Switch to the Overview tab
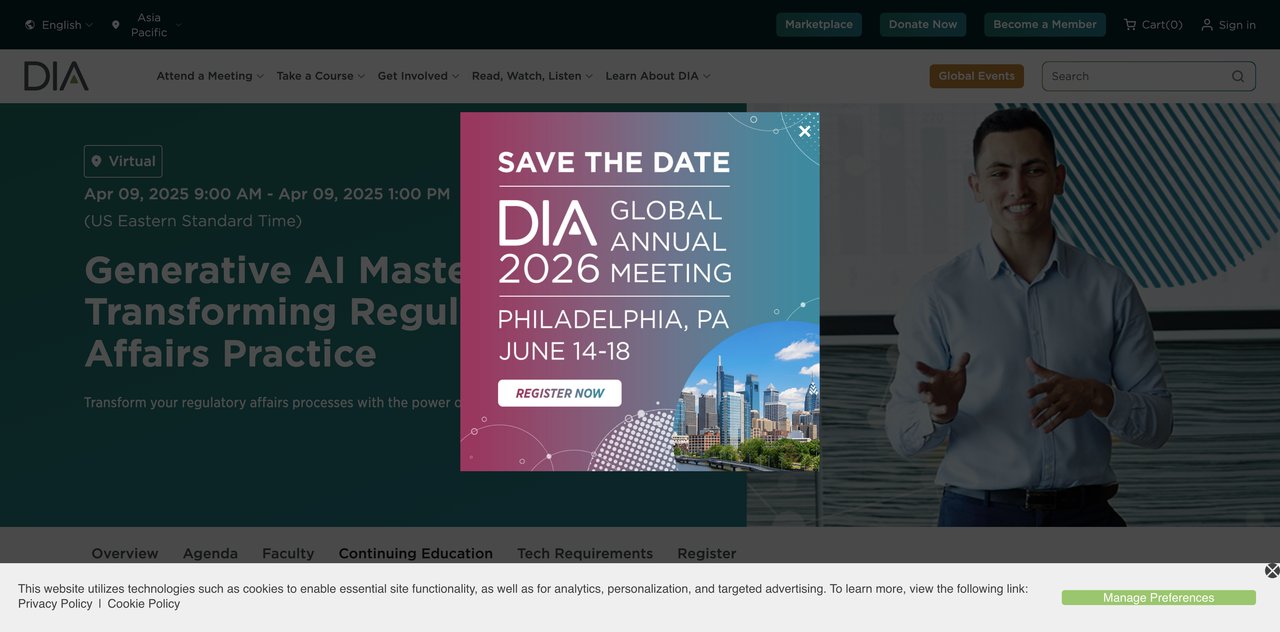This screenshot has height=632, width=1280. (125, 553)
